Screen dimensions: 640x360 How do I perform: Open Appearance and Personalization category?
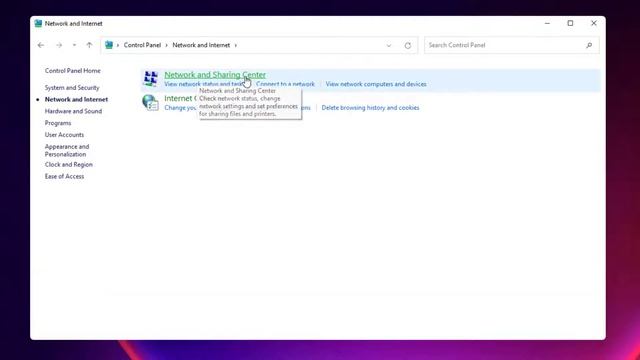(67, 150)
